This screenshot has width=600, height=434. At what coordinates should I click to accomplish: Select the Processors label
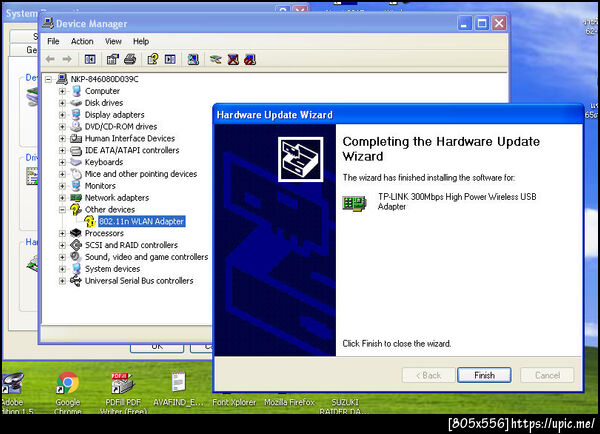(x=104, y=233)
